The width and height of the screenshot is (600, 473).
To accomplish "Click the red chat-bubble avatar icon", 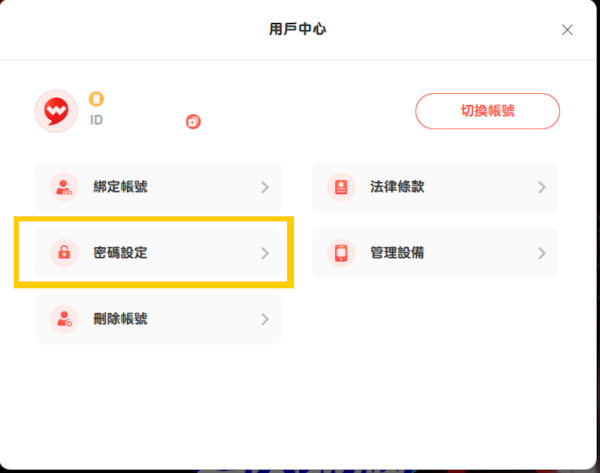I will click(56, 111).
